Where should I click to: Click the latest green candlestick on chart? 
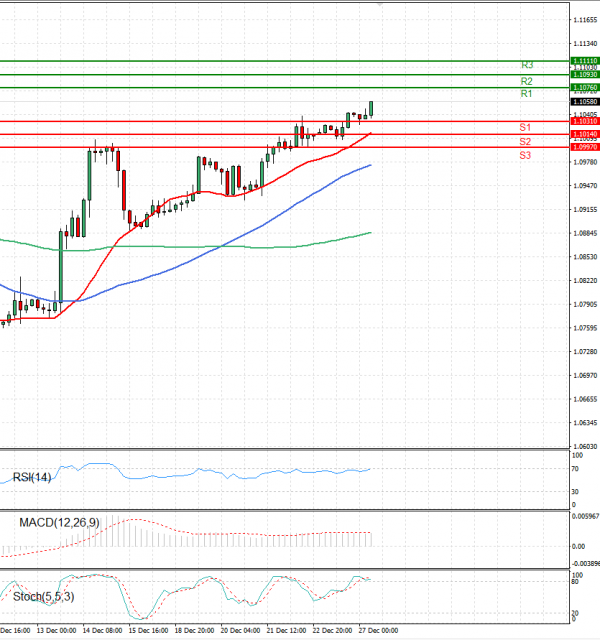[x=371, y=109]
